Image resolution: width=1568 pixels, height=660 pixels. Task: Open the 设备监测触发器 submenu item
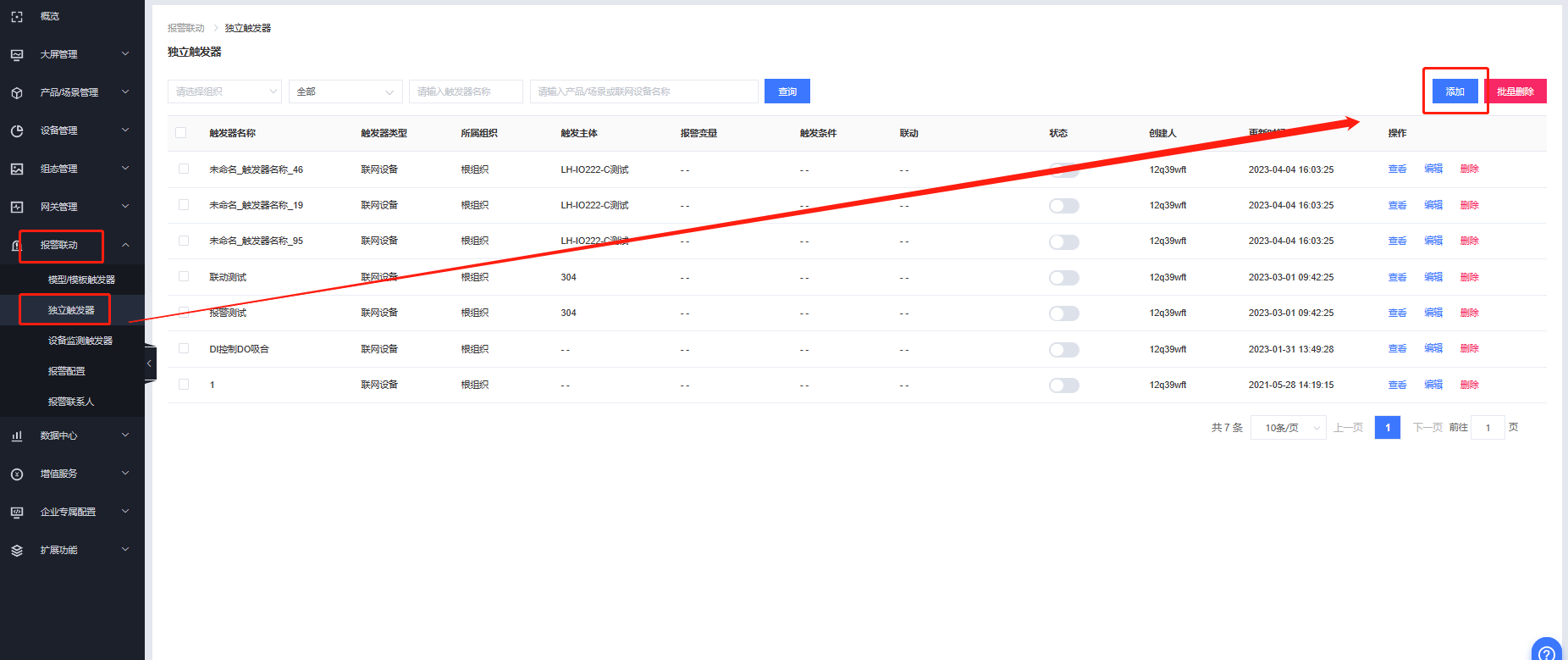coord(80,341)
